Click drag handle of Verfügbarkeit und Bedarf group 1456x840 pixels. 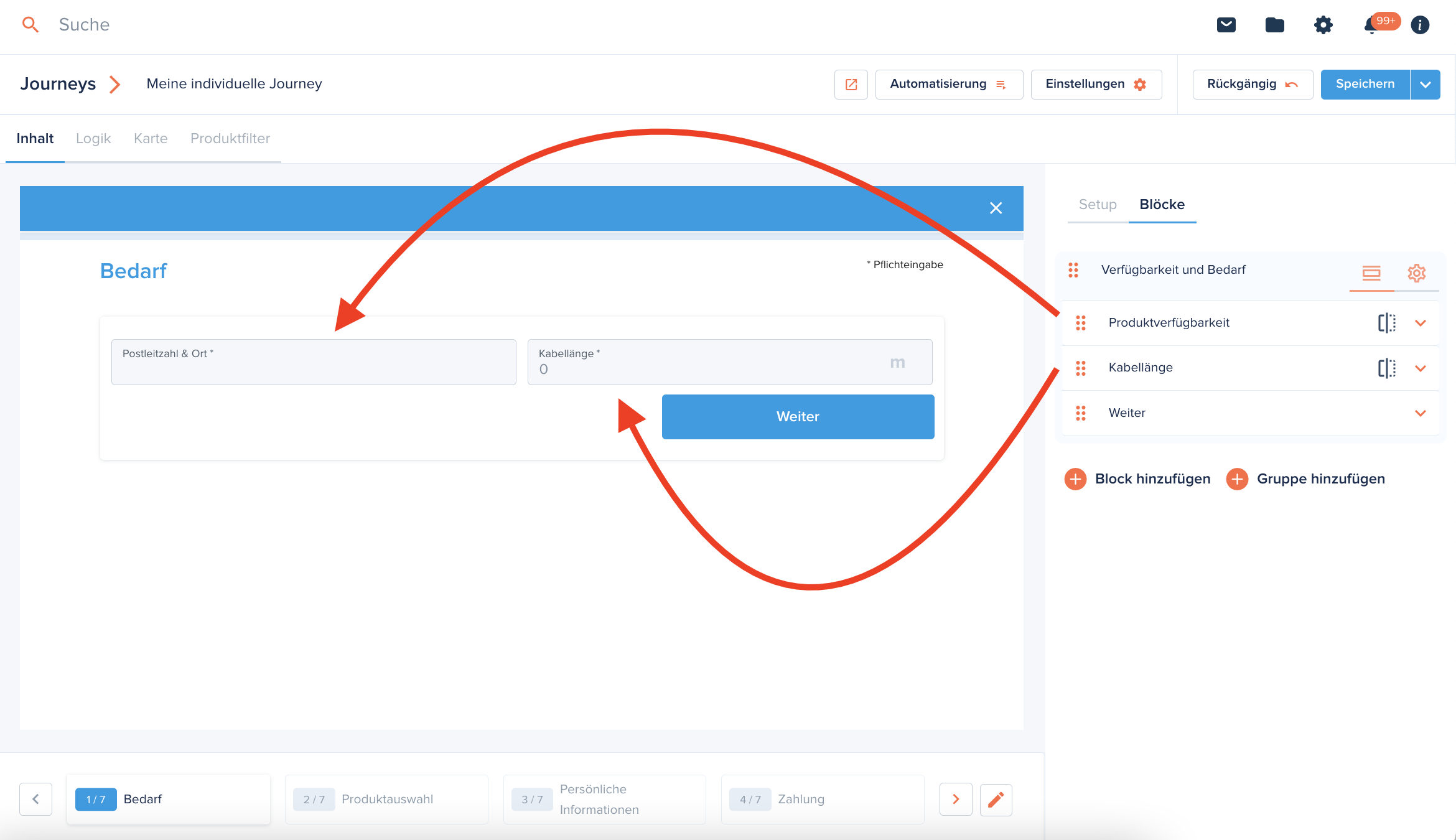tap(1073, 270)
